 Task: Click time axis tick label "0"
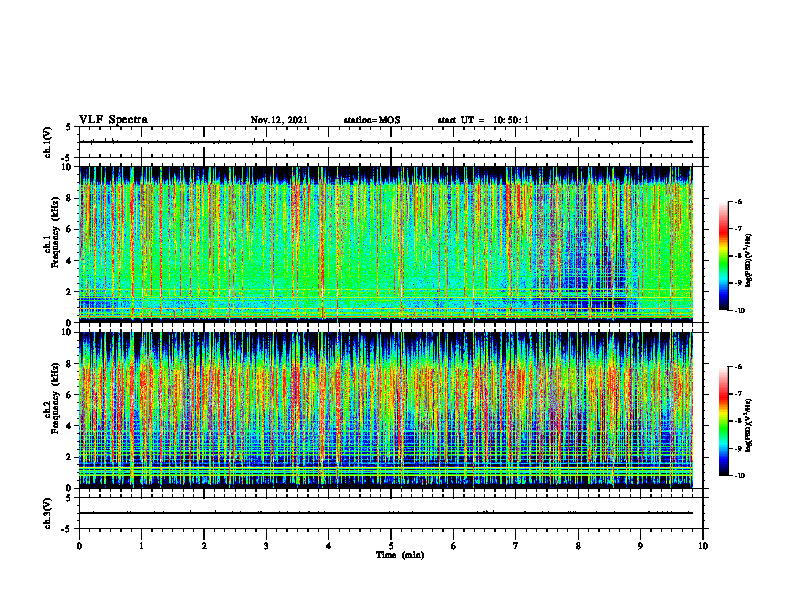(x=79, y=546)
